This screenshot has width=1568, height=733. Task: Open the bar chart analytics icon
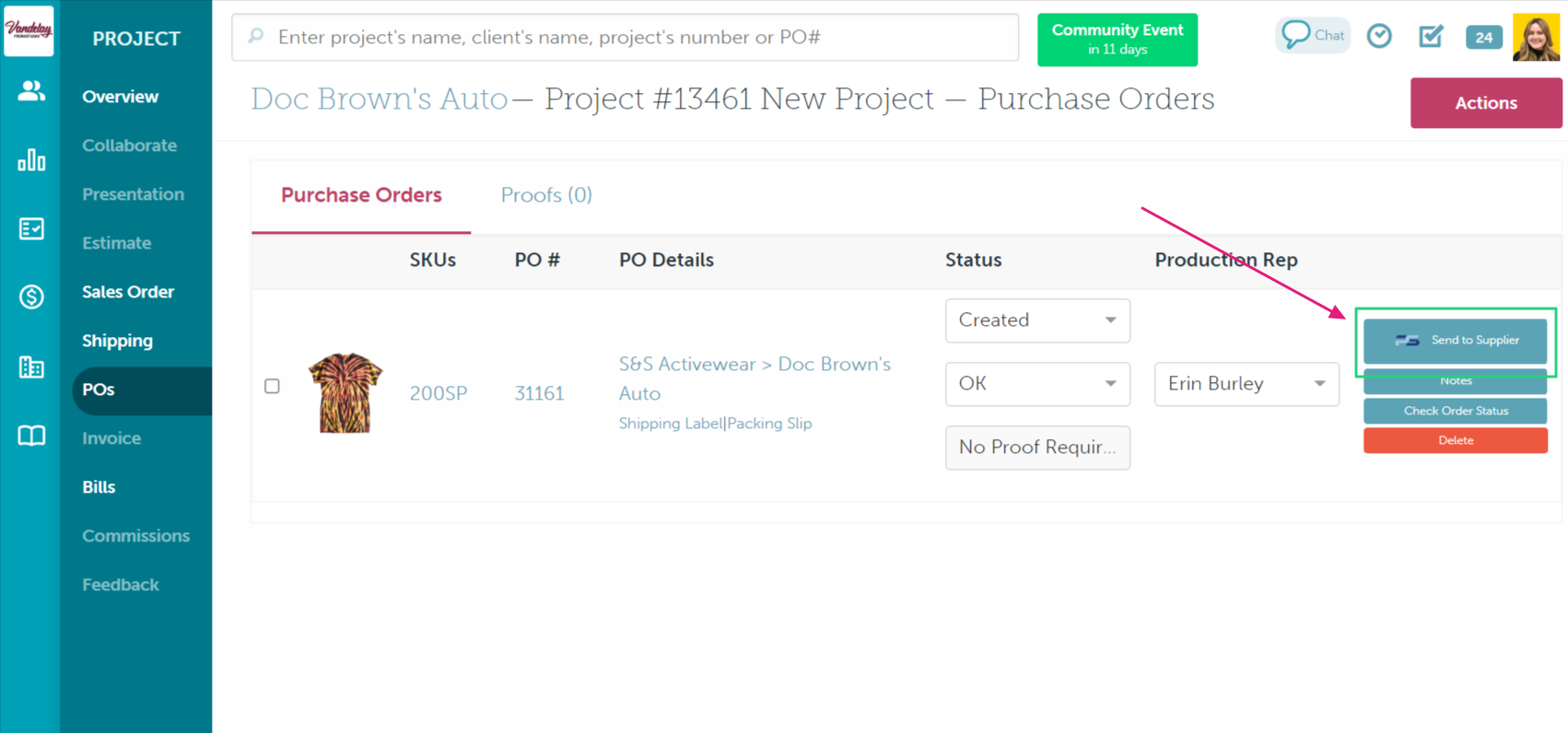pos(31,160)
